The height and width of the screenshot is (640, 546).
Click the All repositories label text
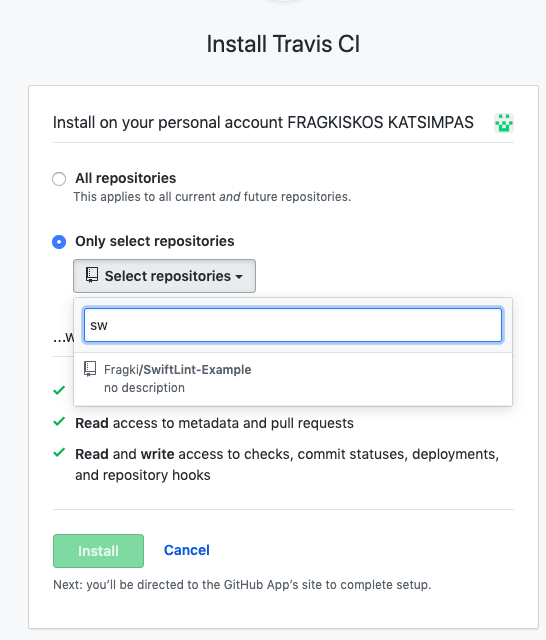tap(126, 178)
